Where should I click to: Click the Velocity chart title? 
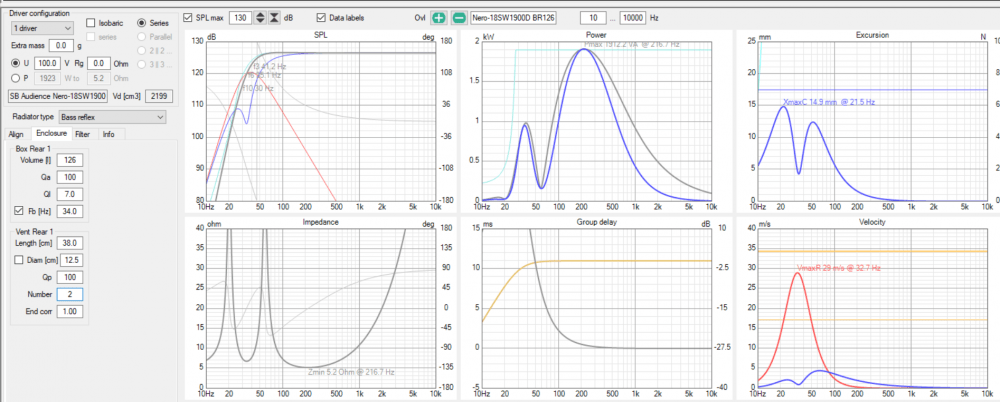coord(872,222)
